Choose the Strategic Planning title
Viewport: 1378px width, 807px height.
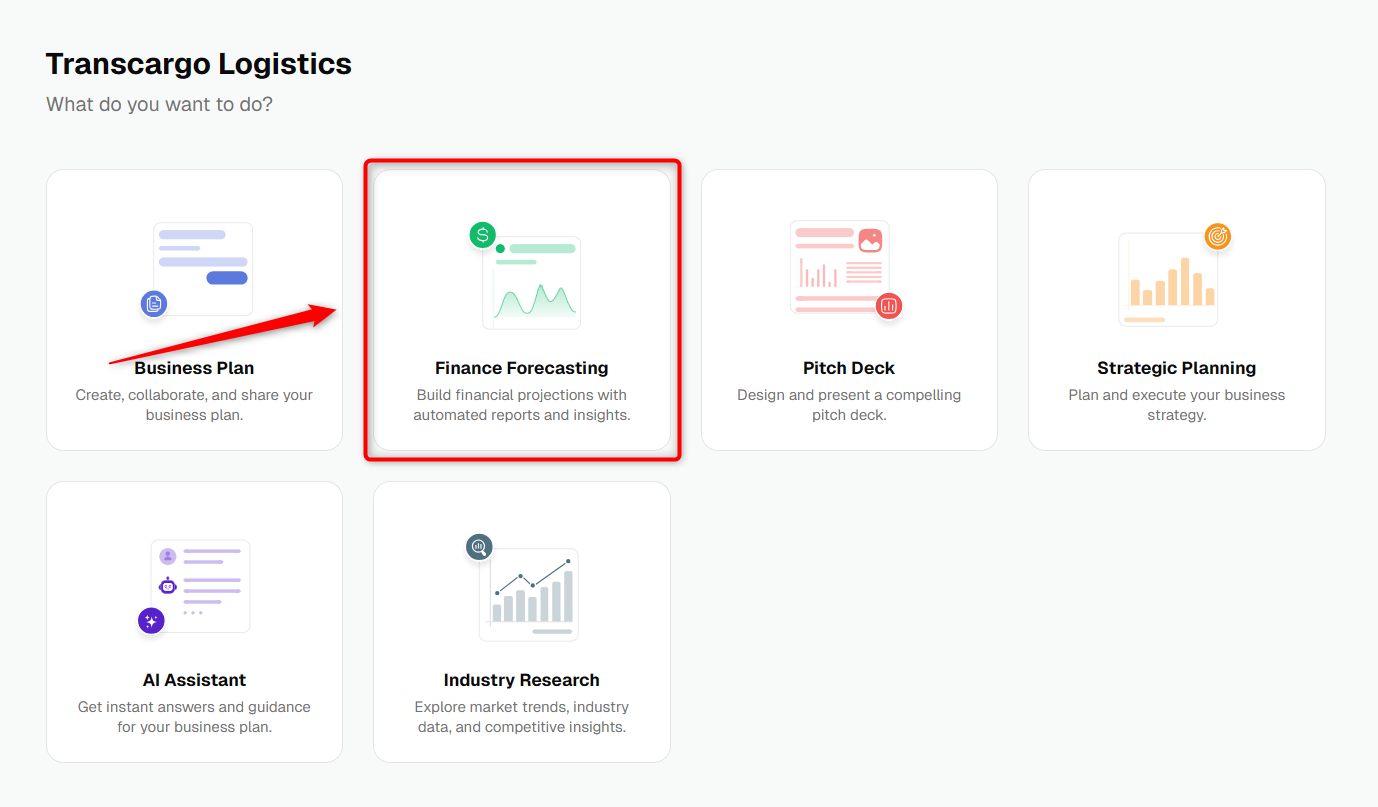[1177, 368]
